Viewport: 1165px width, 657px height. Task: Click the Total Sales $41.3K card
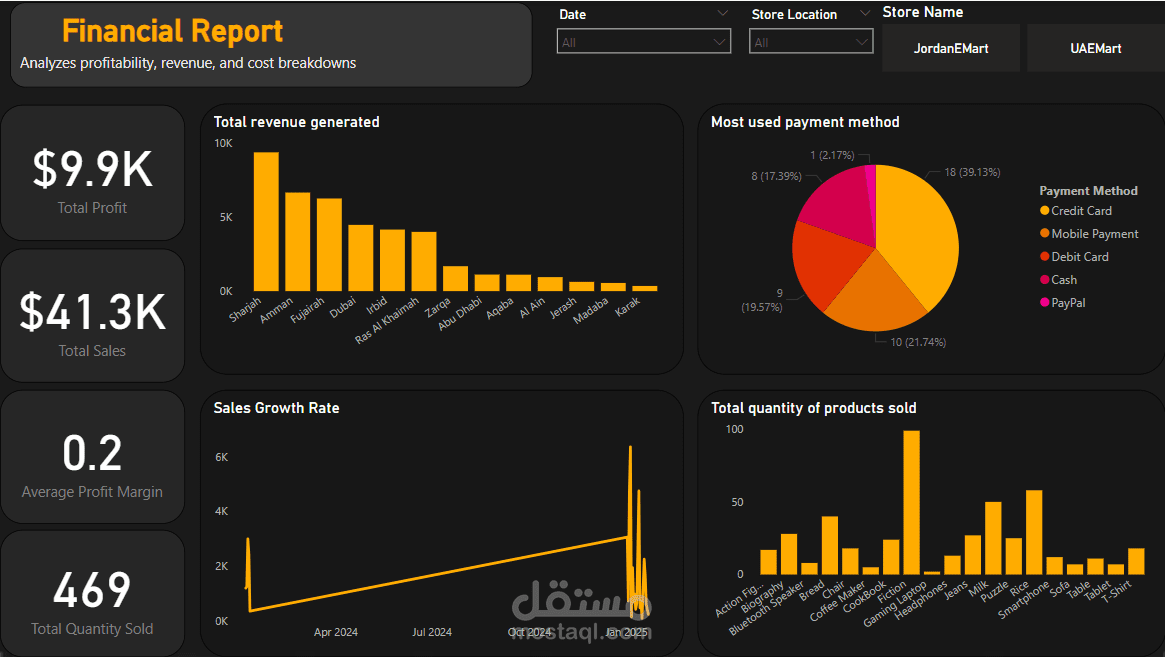(92, 316)
